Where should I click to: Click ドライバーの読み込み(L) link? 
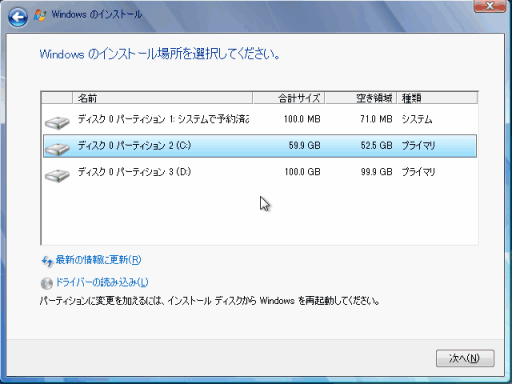[x=102, y=282]
